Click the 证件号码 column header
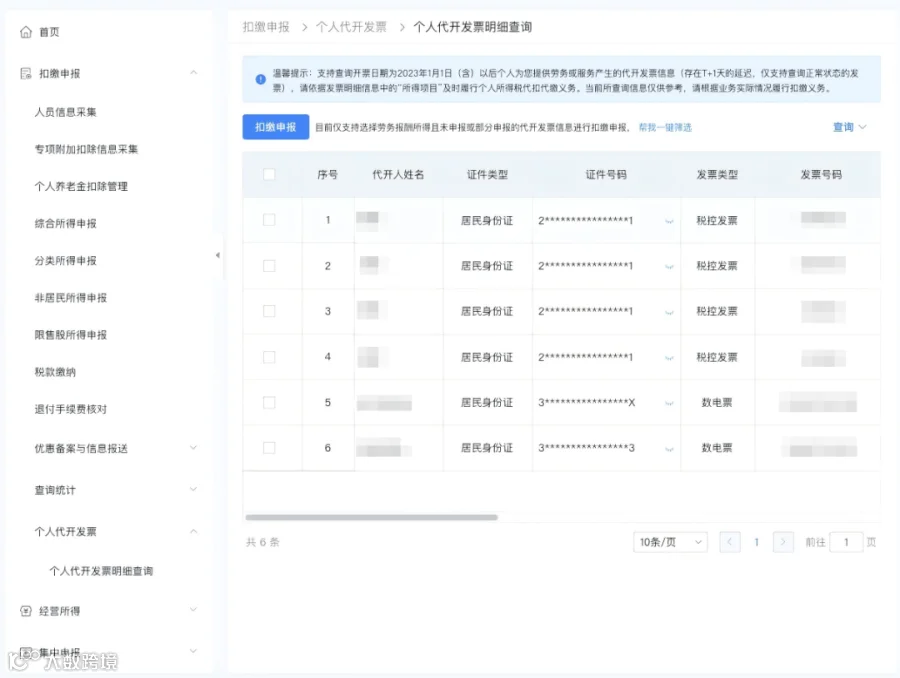 click(606, 175)
